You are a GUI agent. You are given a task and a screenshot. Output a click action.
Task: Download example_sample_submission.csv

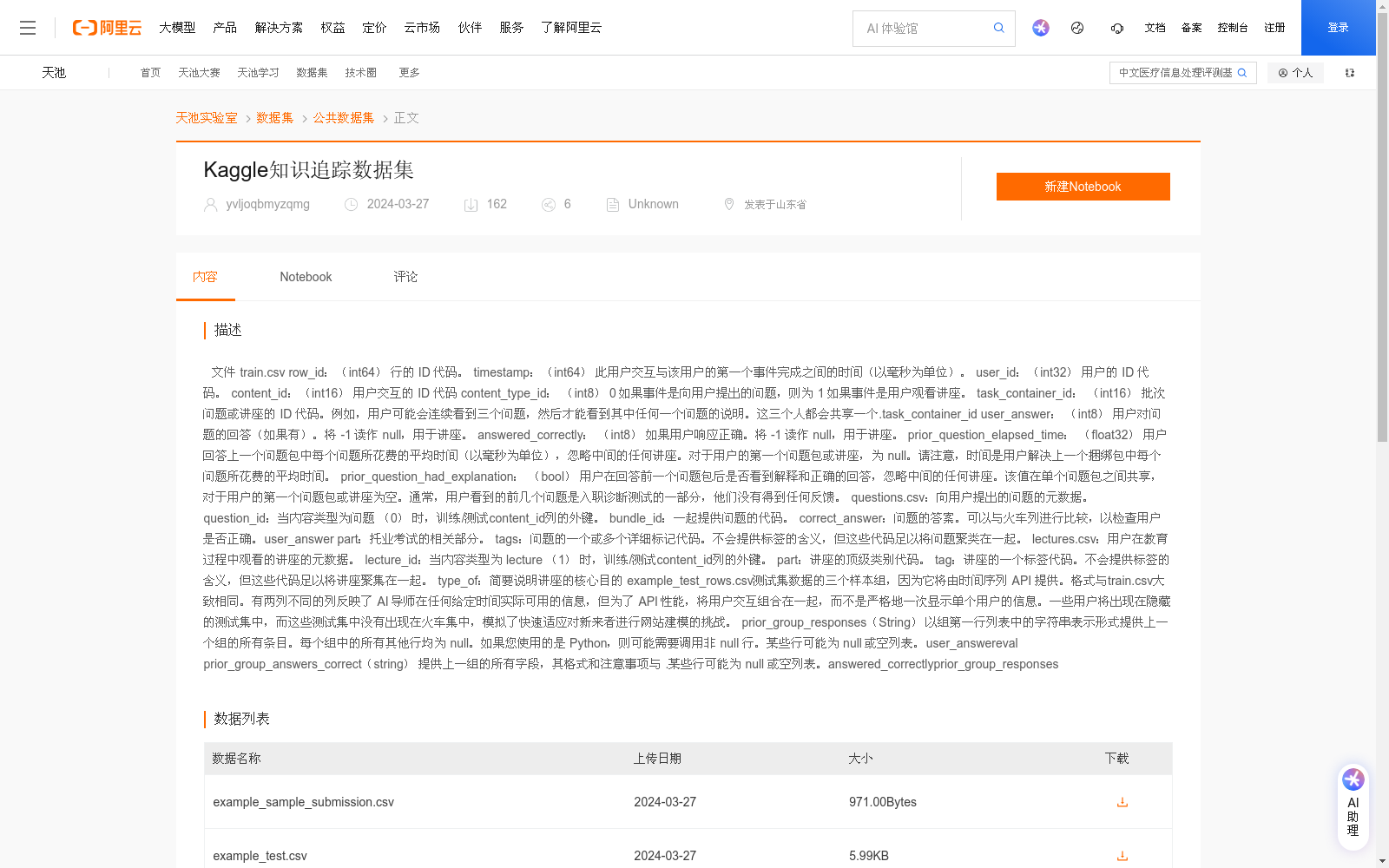point(1122,802)
